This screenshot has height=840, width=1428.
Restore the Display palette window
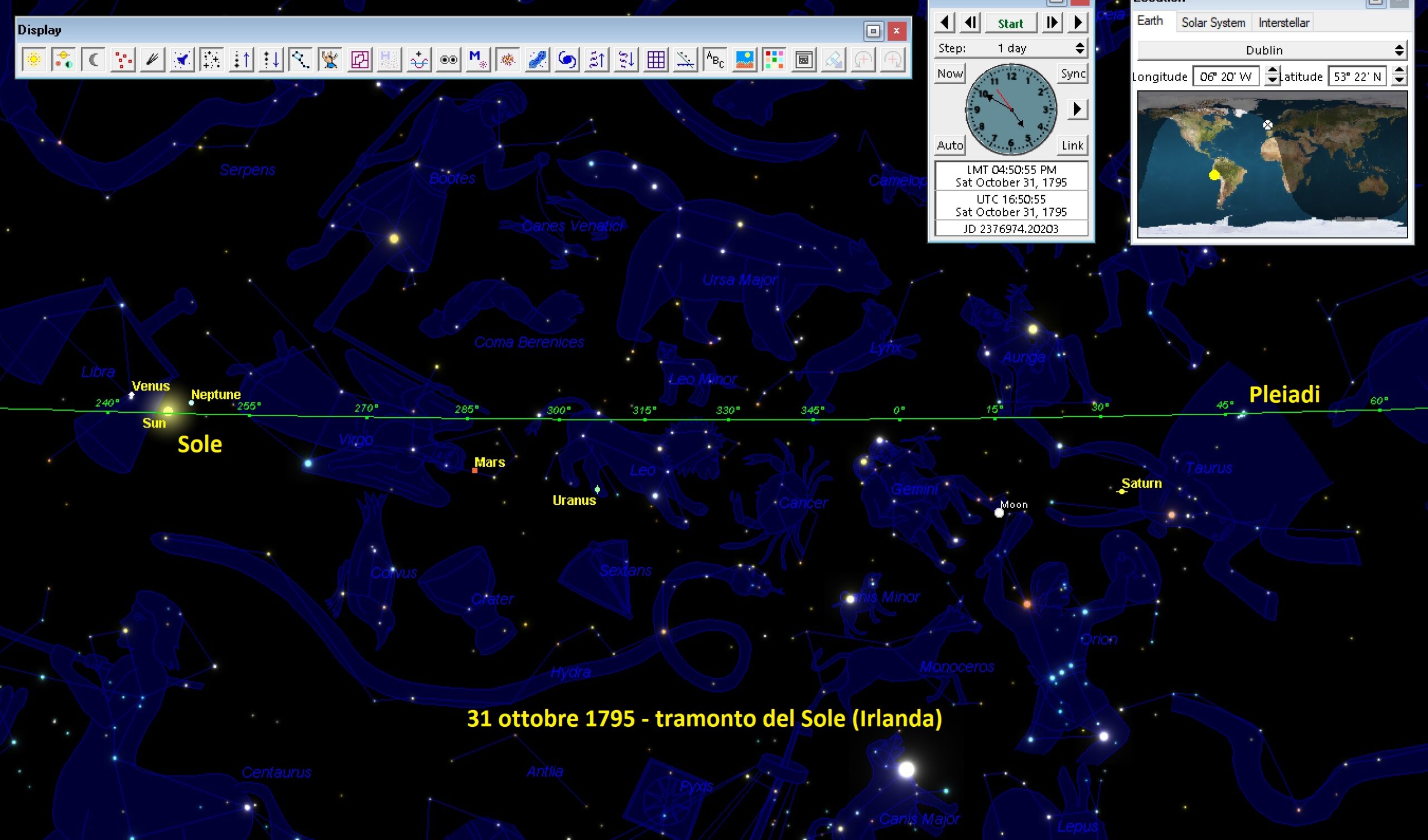pos(873,31)
